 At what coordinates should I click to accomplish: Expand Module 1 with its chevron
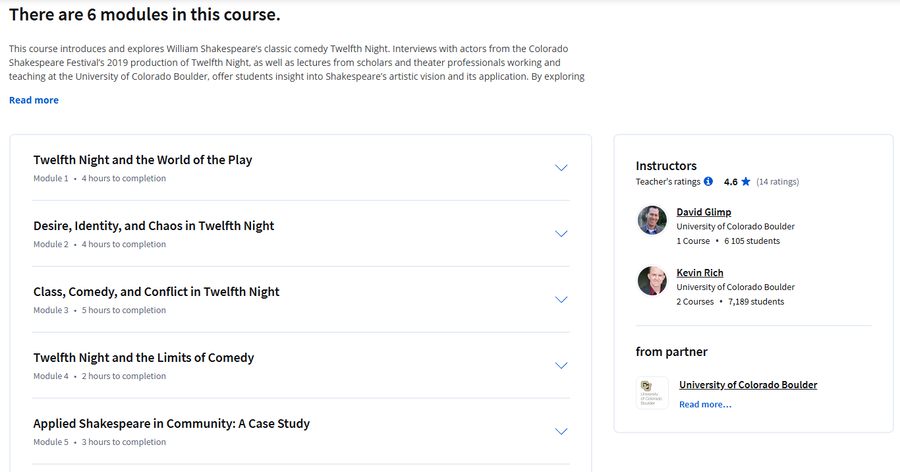[x=561, y=168]
